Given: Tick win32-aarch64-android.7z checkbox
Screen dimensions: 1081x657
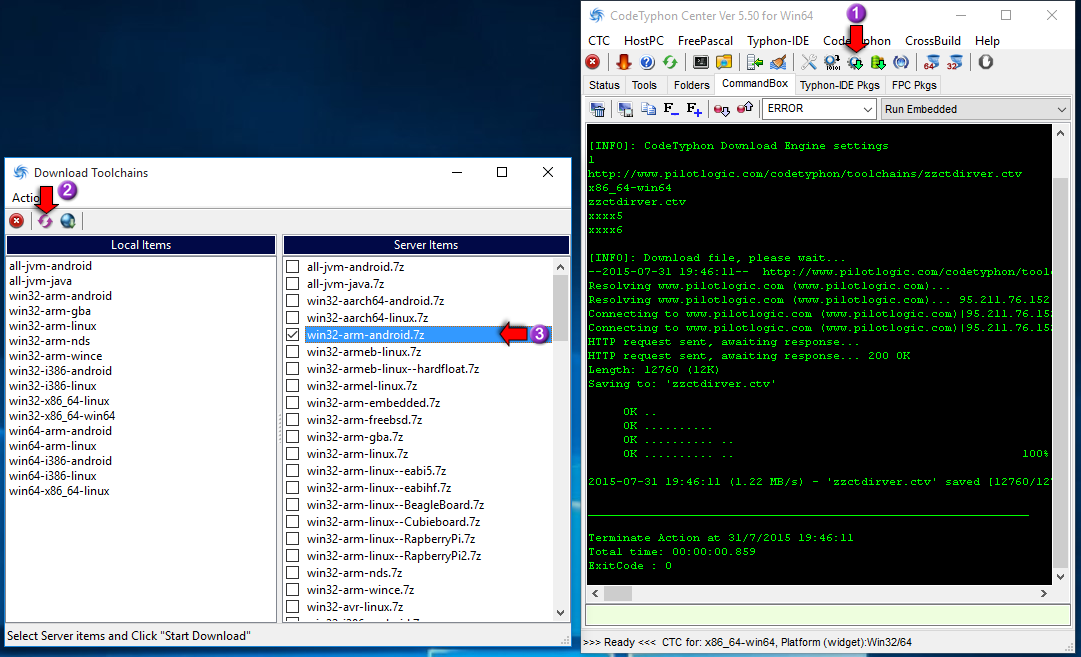Looking at the screenshot, I should click(x=292, y=301).
